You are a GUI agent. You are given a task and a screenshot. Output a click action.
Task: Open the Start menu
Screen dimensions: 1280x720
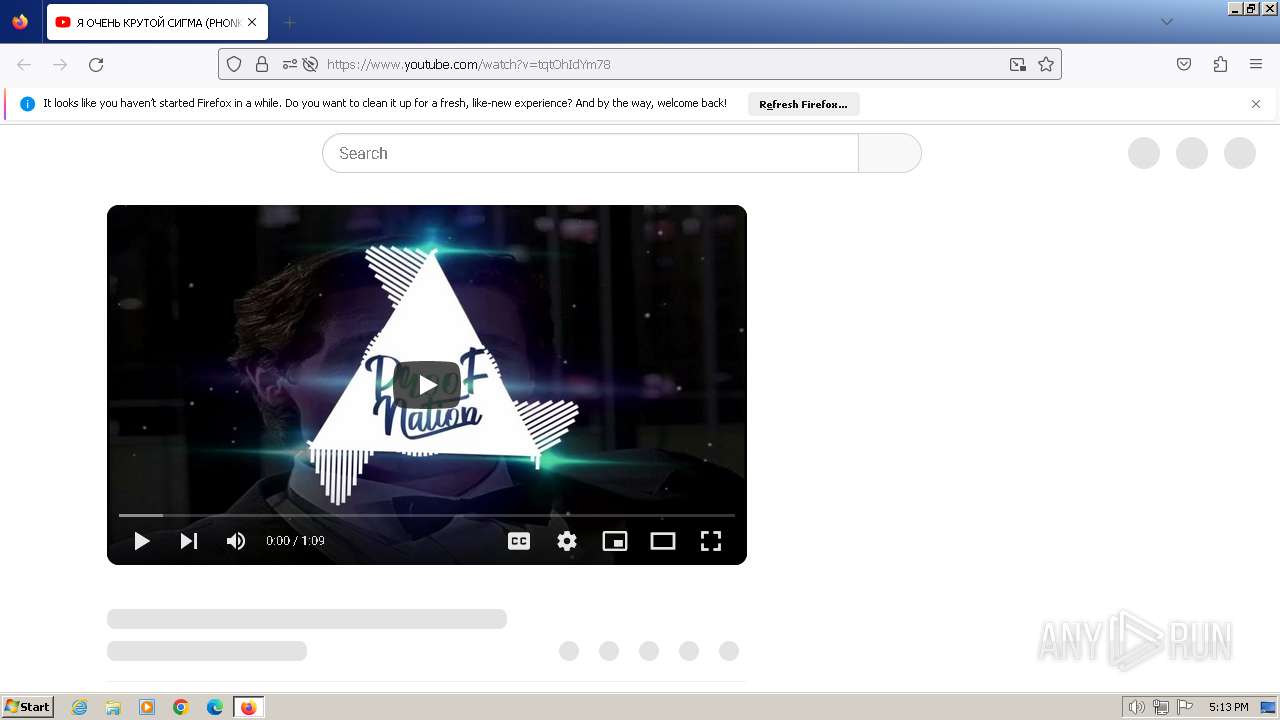pos(27,707)
